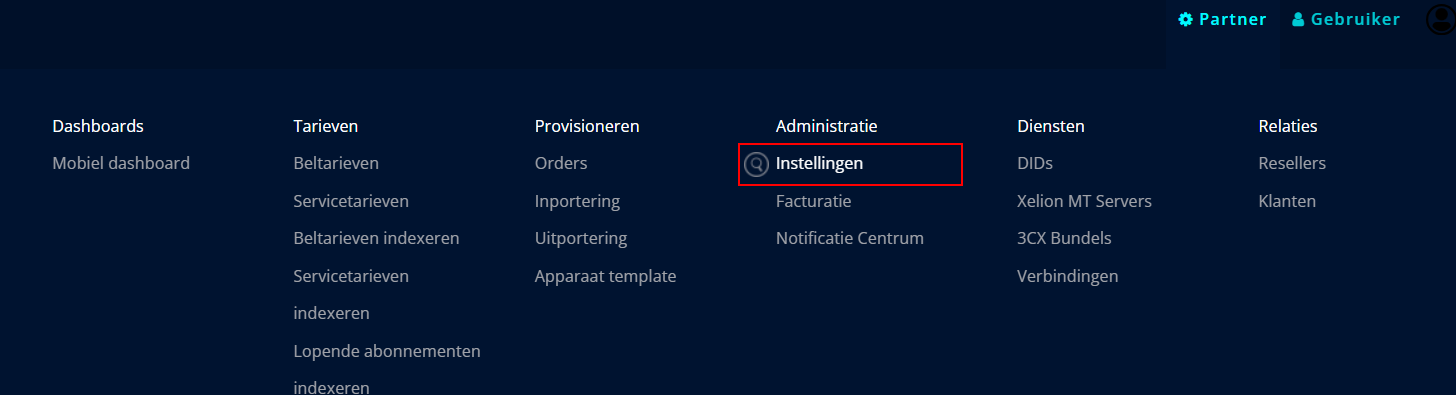Open the Notificatie Centrum

(849, 239)
